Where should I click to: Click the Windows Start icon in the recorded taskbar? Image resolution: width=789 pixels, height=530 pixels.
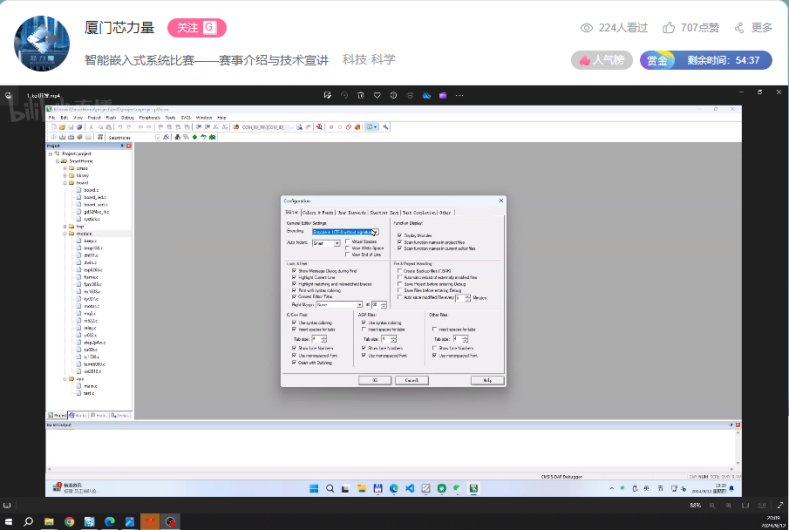click(313, 488)
